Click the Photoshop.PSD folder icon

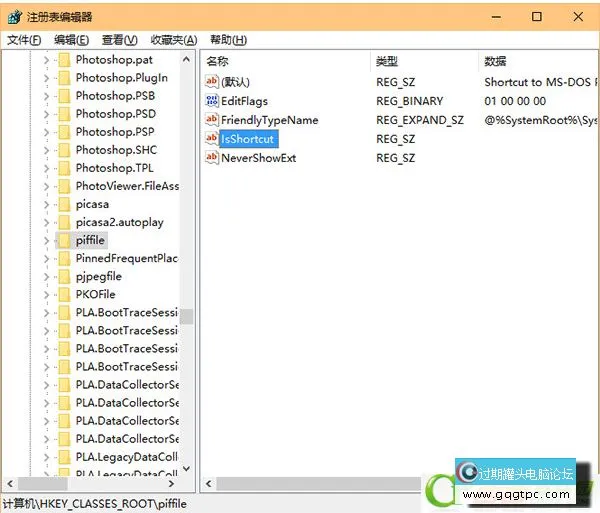tap(64, 114)
